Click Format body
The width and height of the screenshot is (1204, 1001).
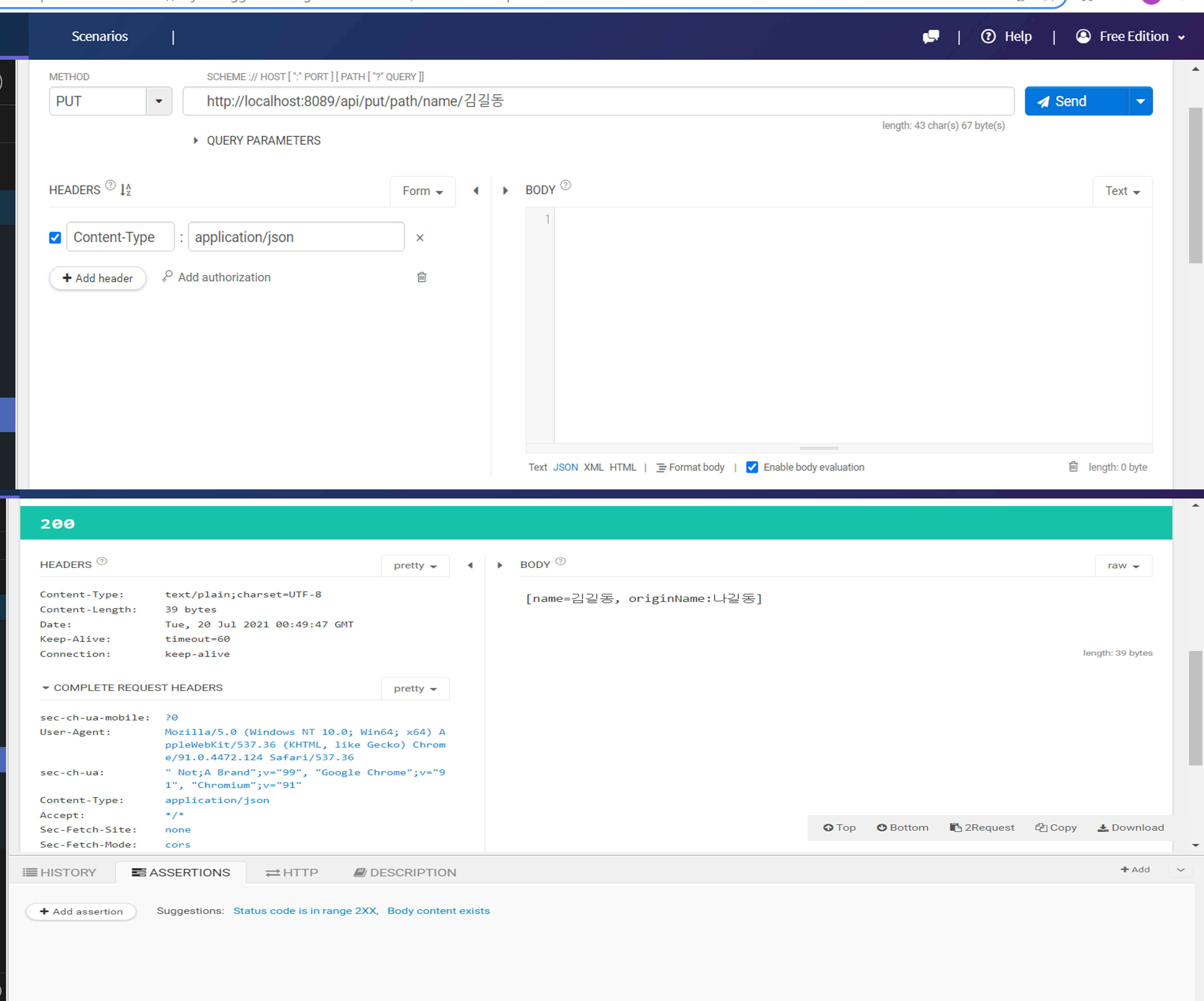point(690,467)
